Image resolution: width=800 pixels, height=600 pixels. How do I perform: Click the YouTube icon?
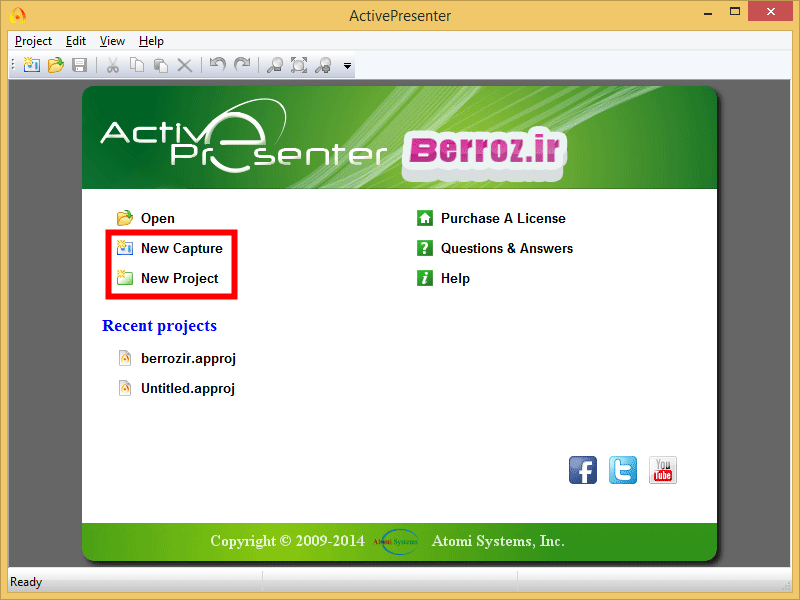[662, 470]
